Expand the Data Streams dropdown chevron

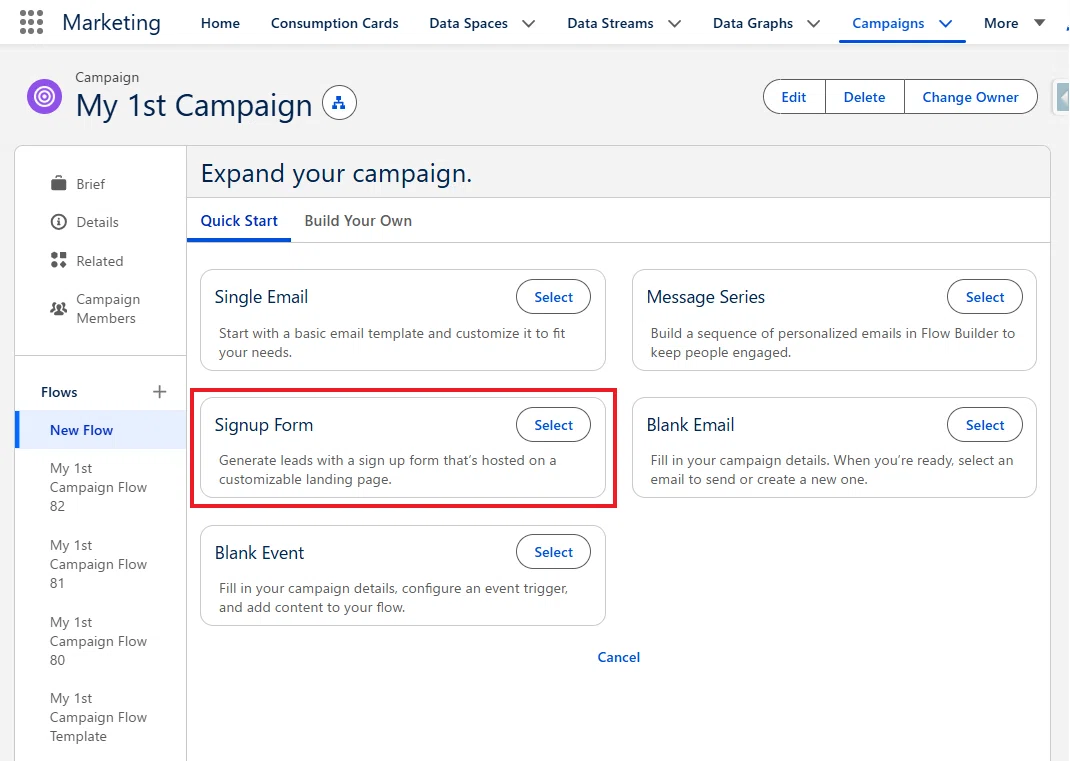click(x=674, y=23)
